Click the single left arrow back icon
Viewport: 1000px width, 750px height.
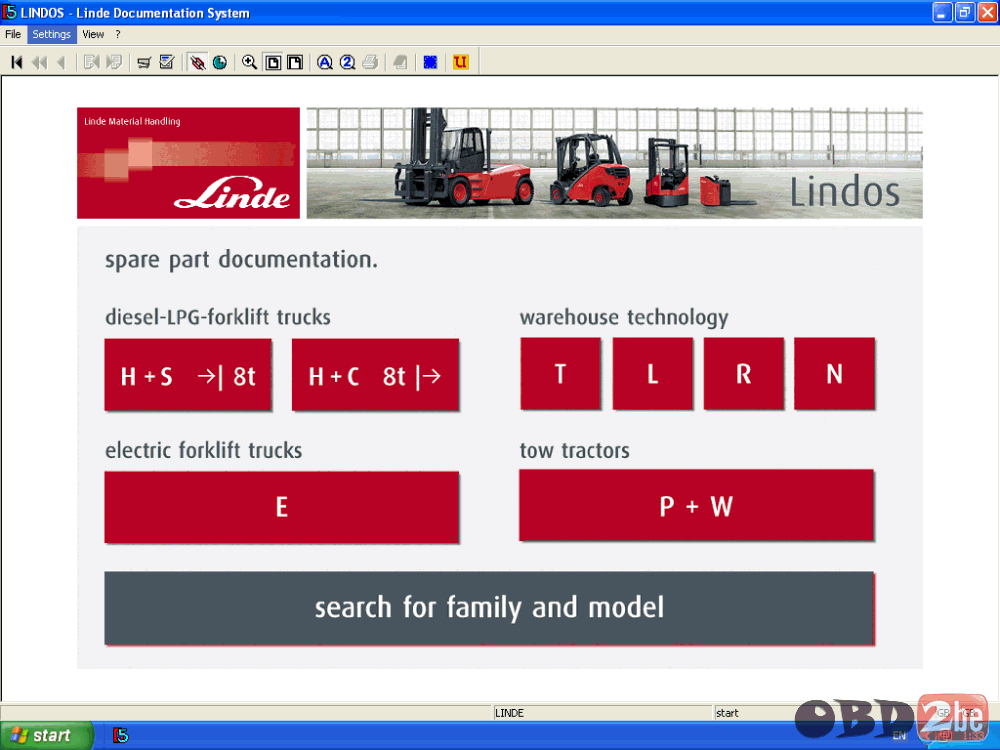[61, 62]
